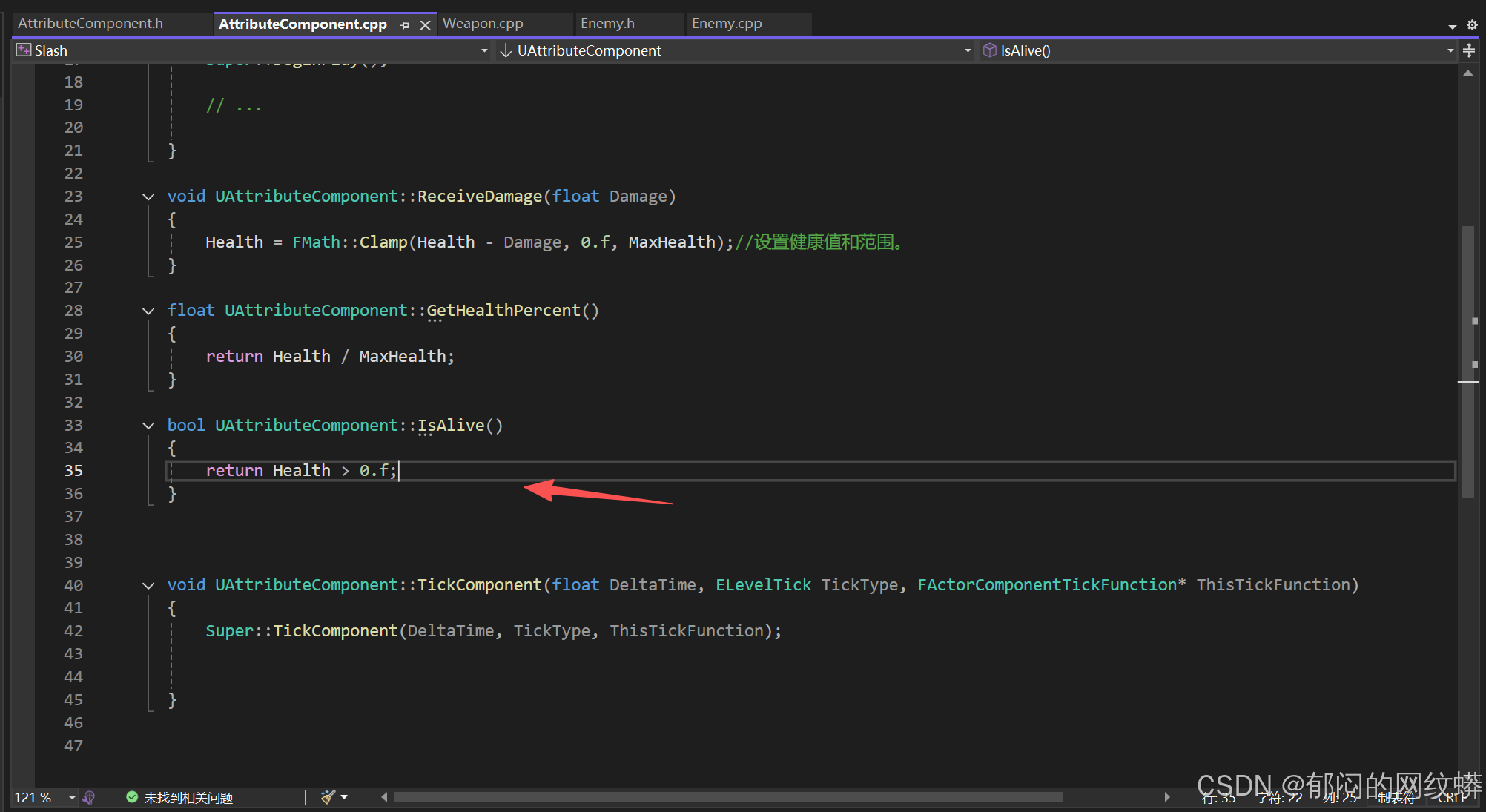
Task: Open the 121 % zoom level dropdown
Action: (72, 798)
